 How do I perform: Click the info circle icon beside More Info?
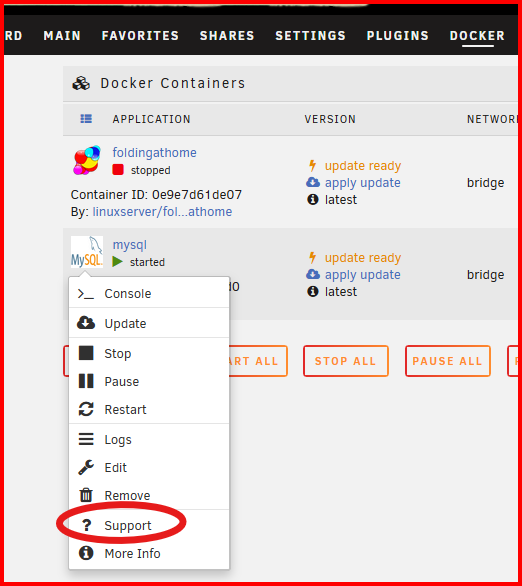coord(86,553)
